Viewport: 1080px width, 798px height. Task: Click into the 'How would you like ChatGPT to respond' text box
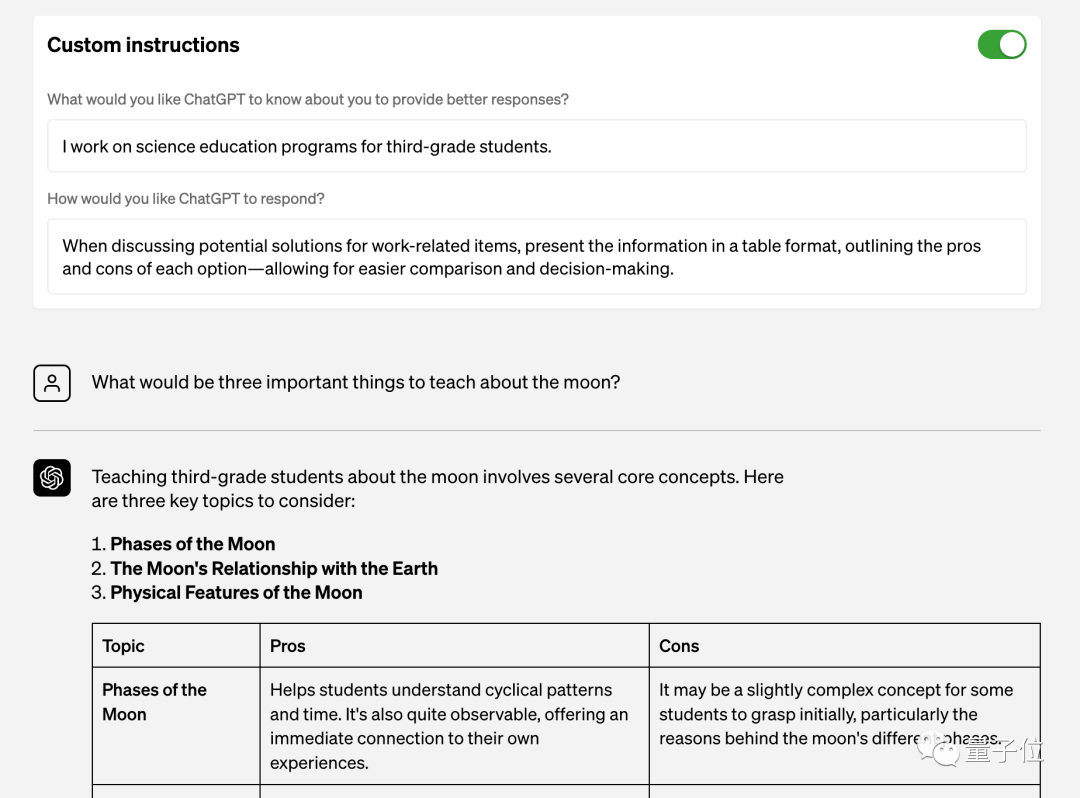click(536, 257)
